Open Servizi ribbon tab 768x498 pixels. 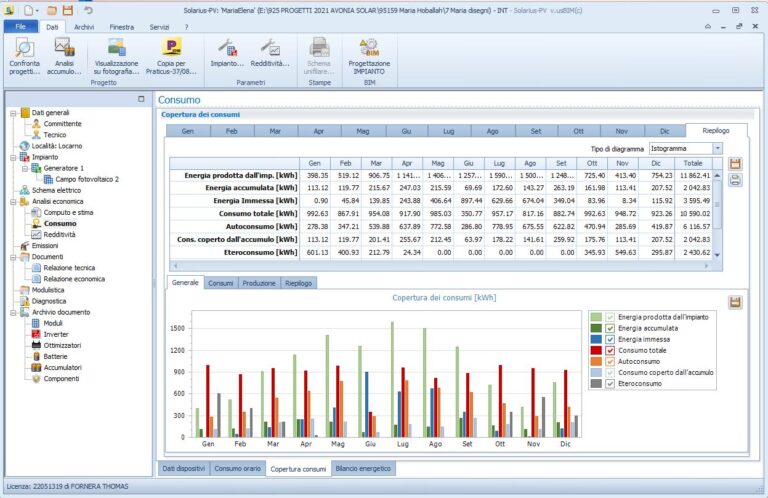[x=159, y=27]
